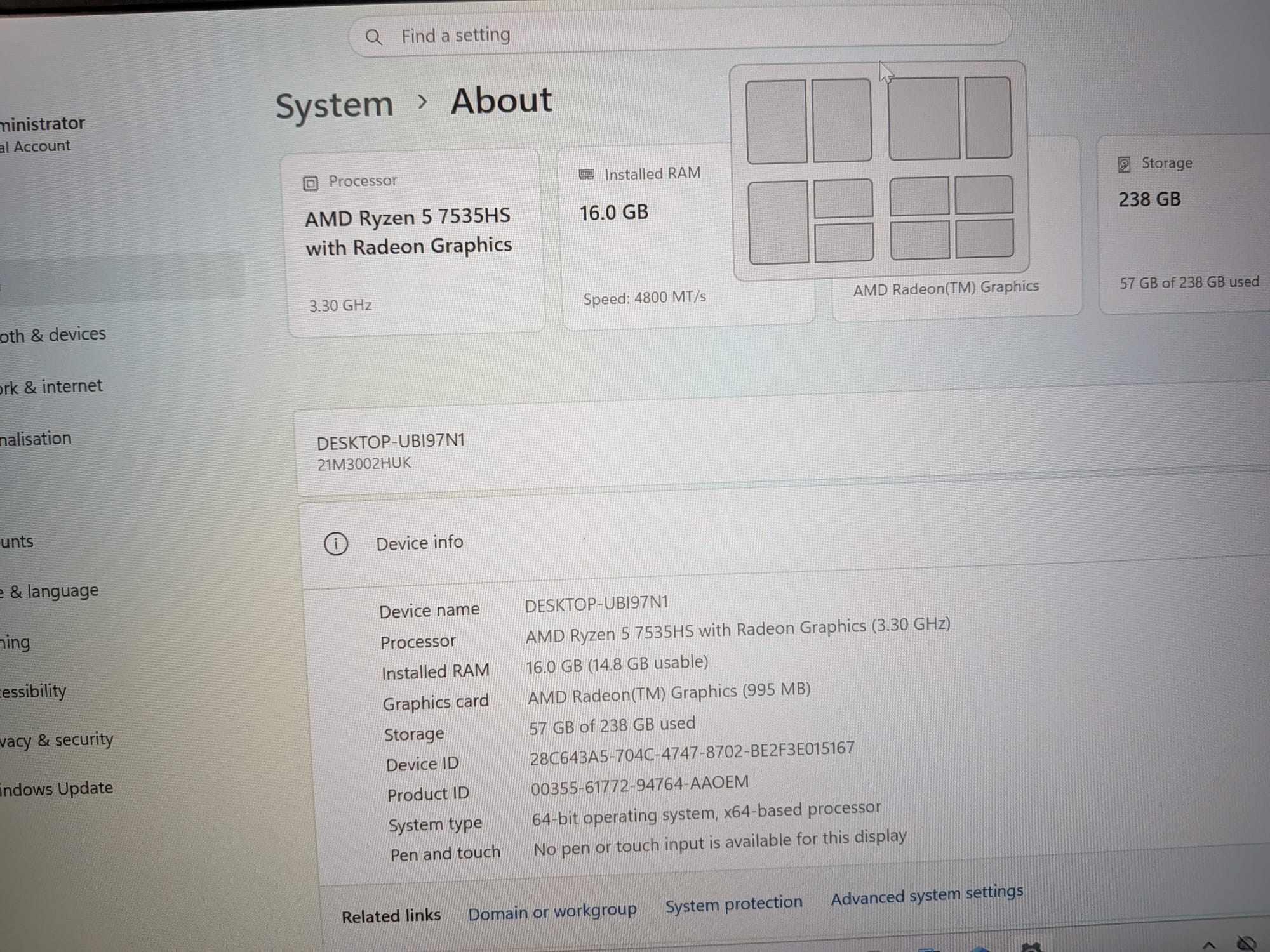Snap to top-right zone of three-zone layout
1270x952 pixels.
(843, 199)
